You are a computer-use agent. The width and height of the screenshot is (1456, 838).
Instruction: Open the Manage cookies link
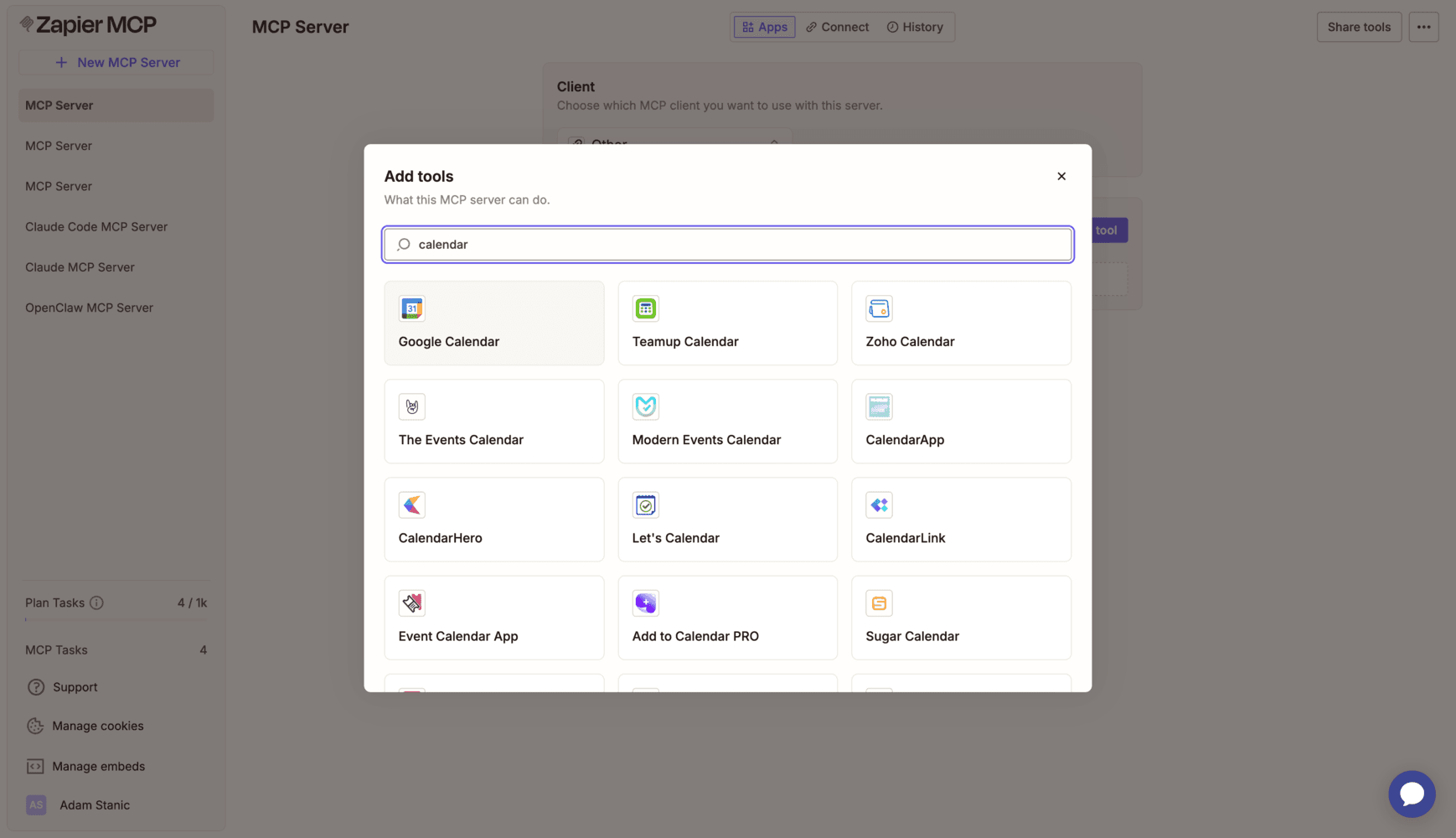(x=98, y=726)
